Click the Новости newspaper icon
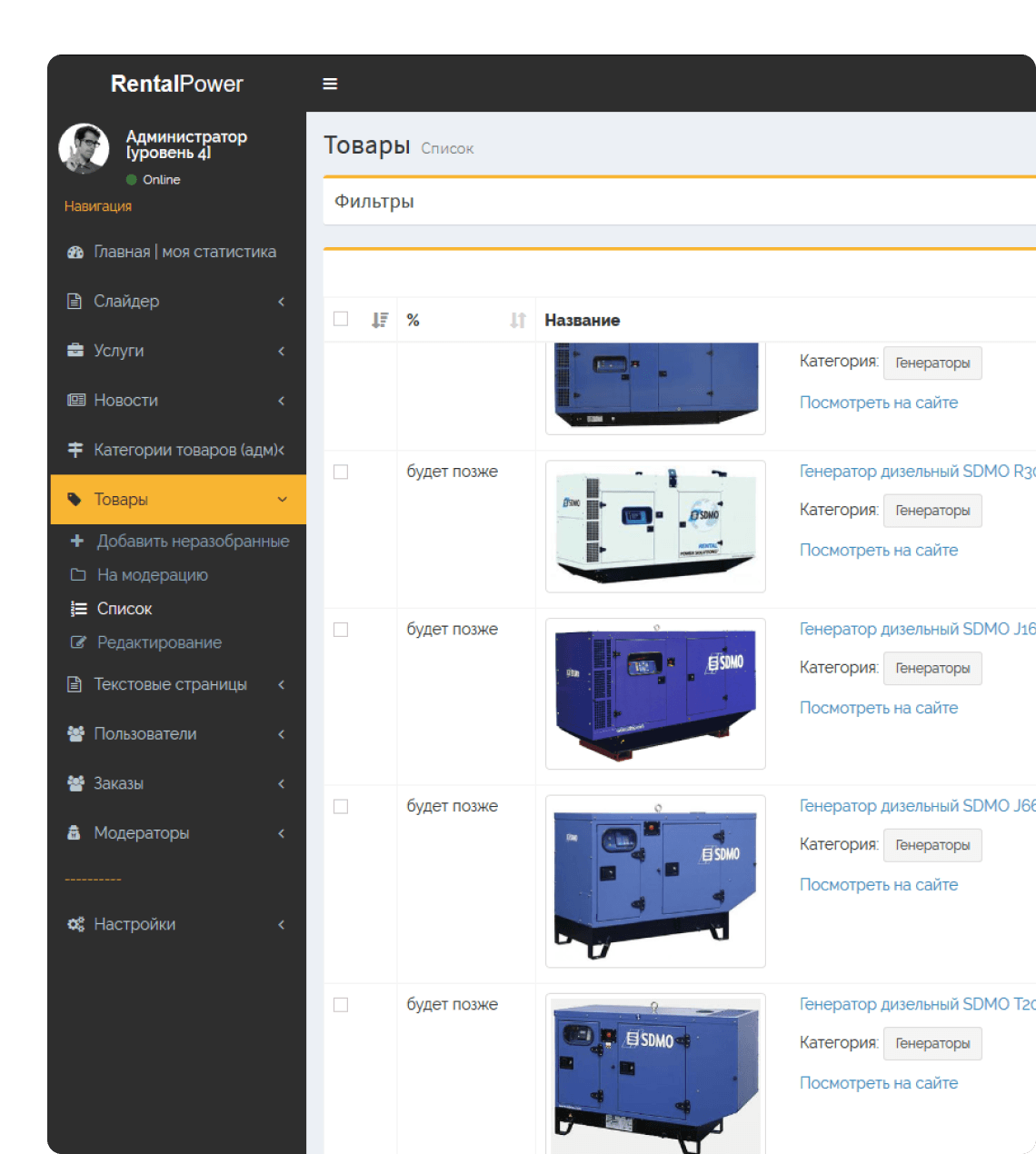The image size is (1036, 1154). [76, 400]
